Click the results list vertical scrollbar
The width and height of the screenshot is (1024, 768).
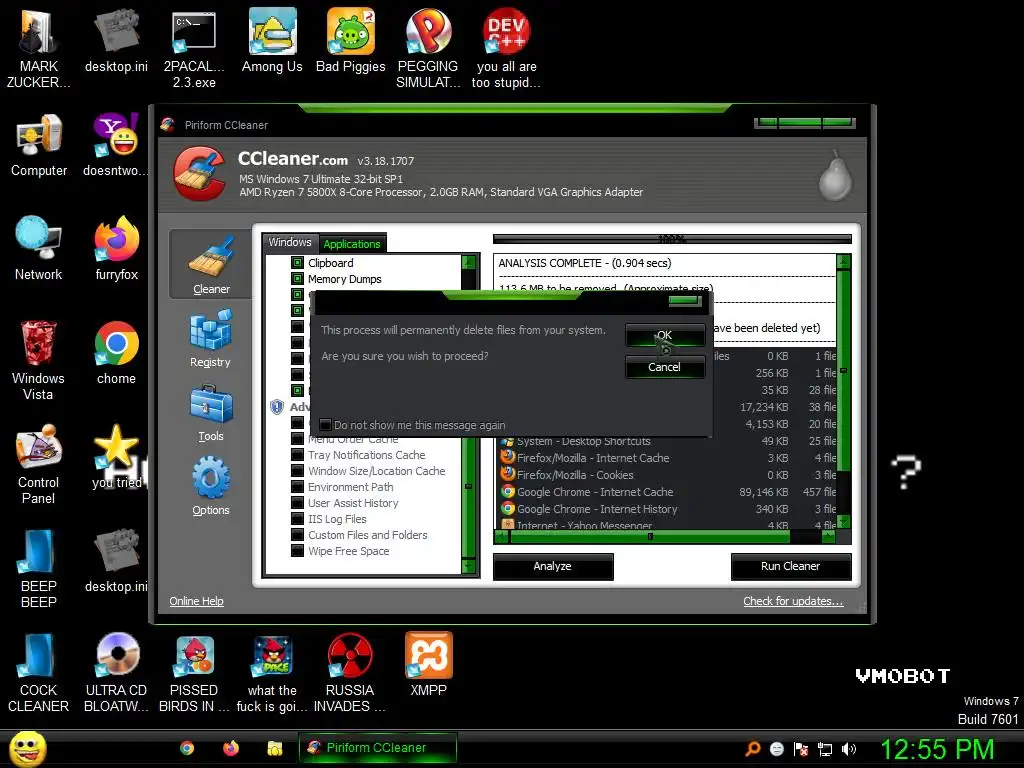pos(843,370)
